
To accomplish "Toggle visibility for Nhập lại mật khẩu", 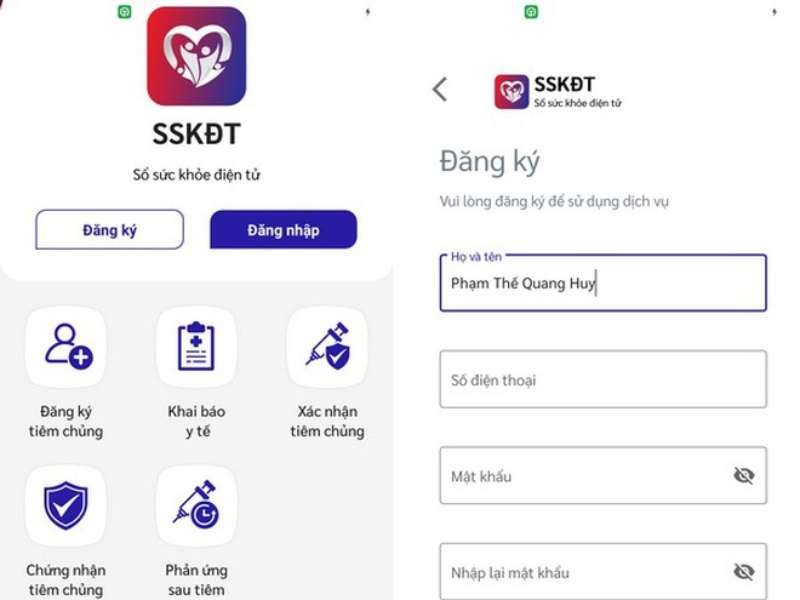I will click(x=744, y=571).
